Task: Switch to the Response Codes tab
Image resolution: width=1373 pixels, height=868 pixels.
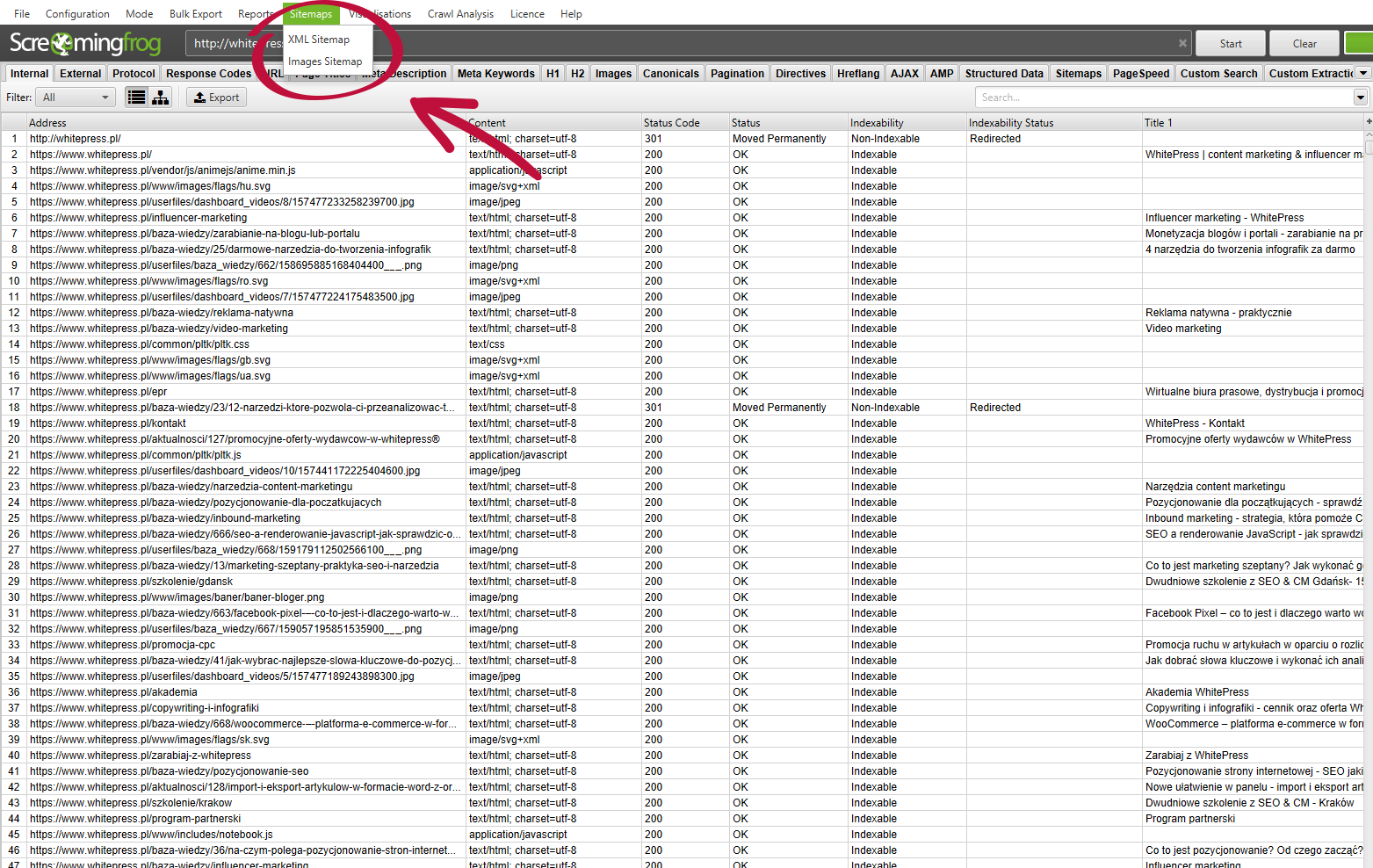Action: coord(208,73)
